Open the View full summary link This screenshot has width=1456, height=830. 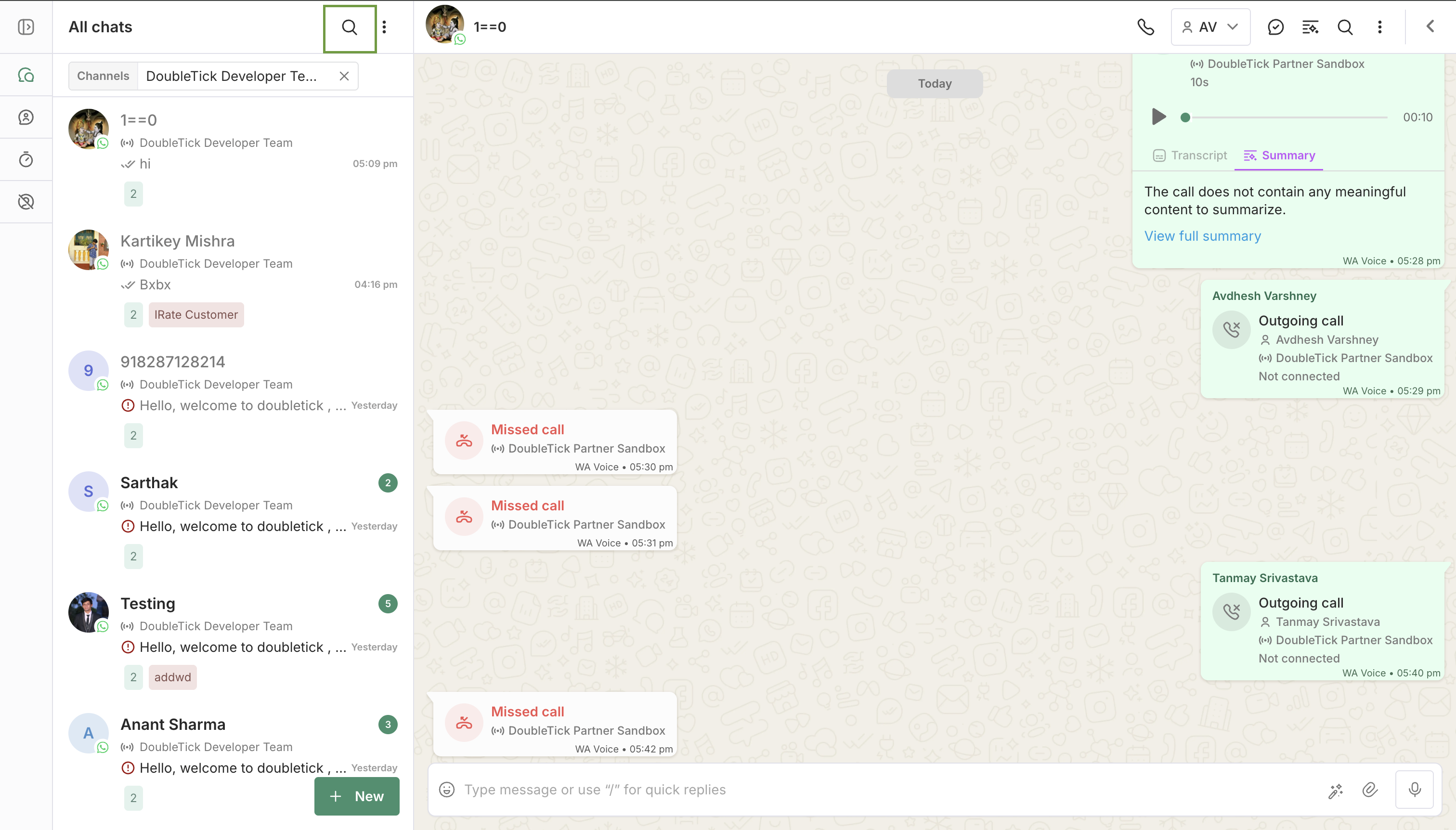[x=1202, y=236]
